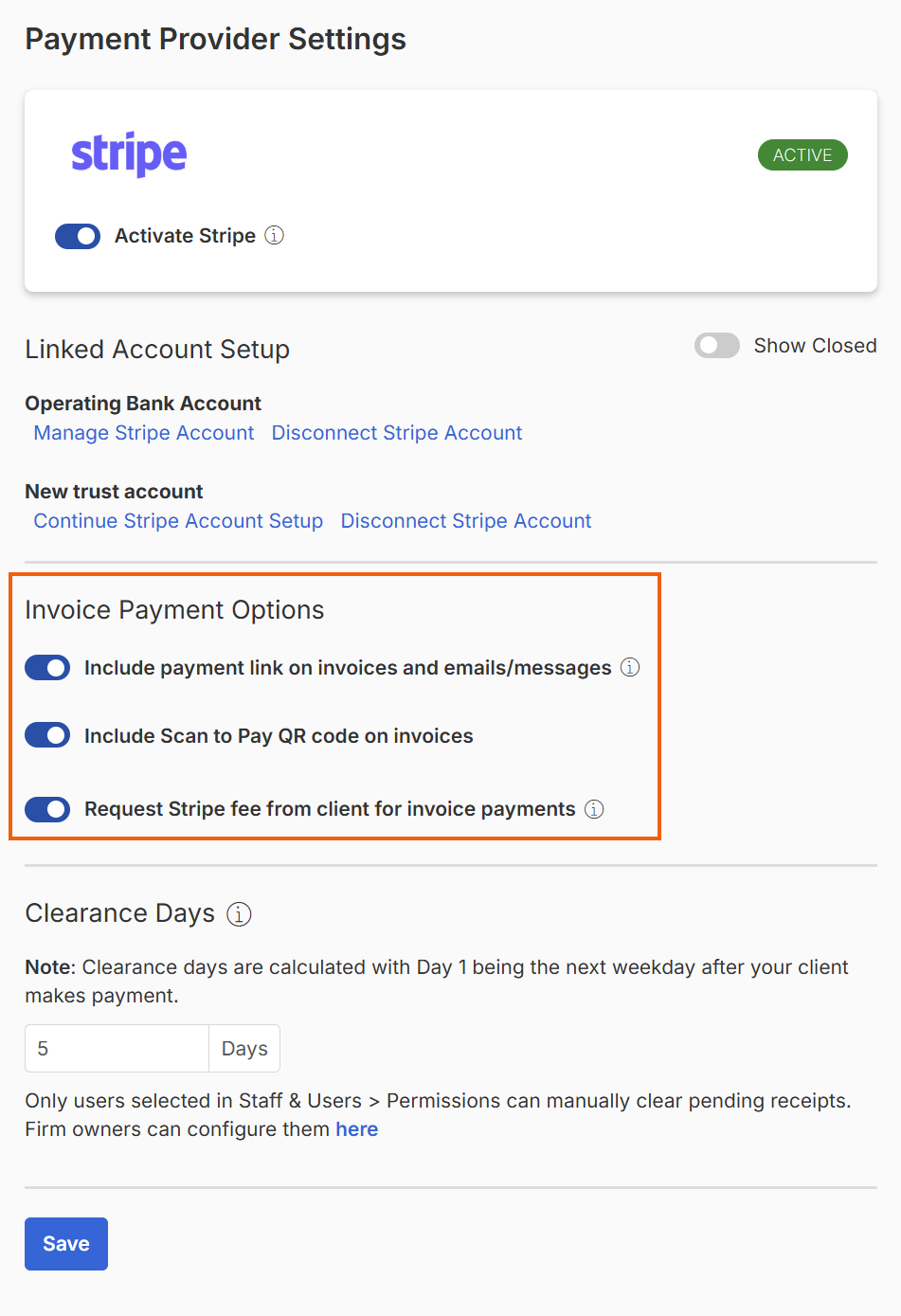Focus the clearance days number field
Image resolution: width=901 pixels, height=1316 pixels.
(117, 1049)
